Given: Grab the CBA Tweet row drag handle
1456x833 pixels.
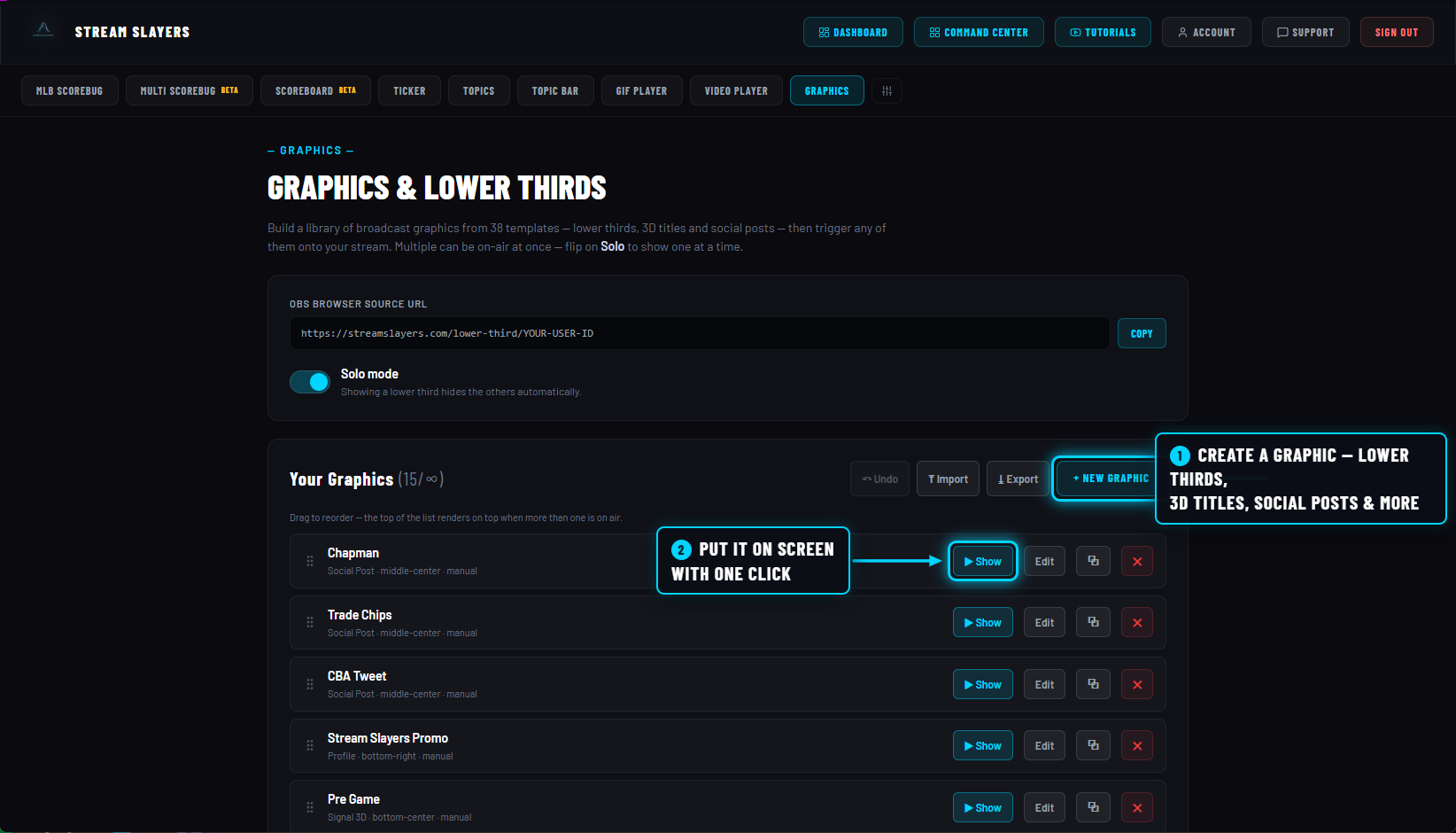Looking at the screenshot, I should (x=310, y=684).
